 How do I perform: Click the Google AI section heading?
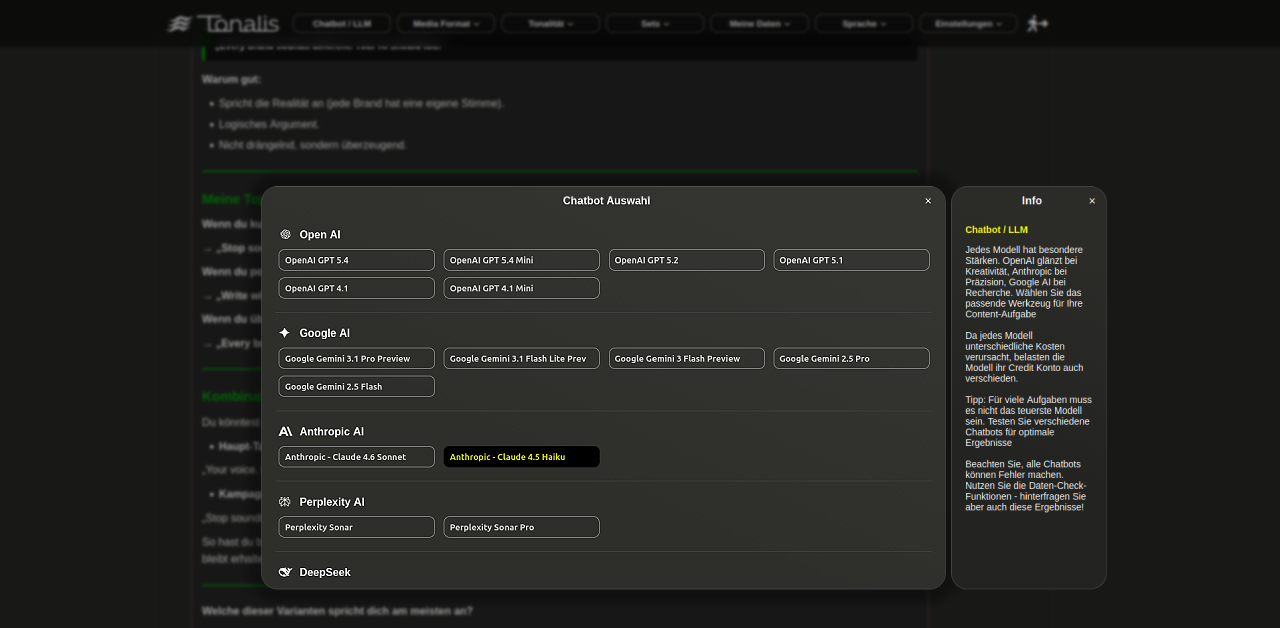pos(325,333)
